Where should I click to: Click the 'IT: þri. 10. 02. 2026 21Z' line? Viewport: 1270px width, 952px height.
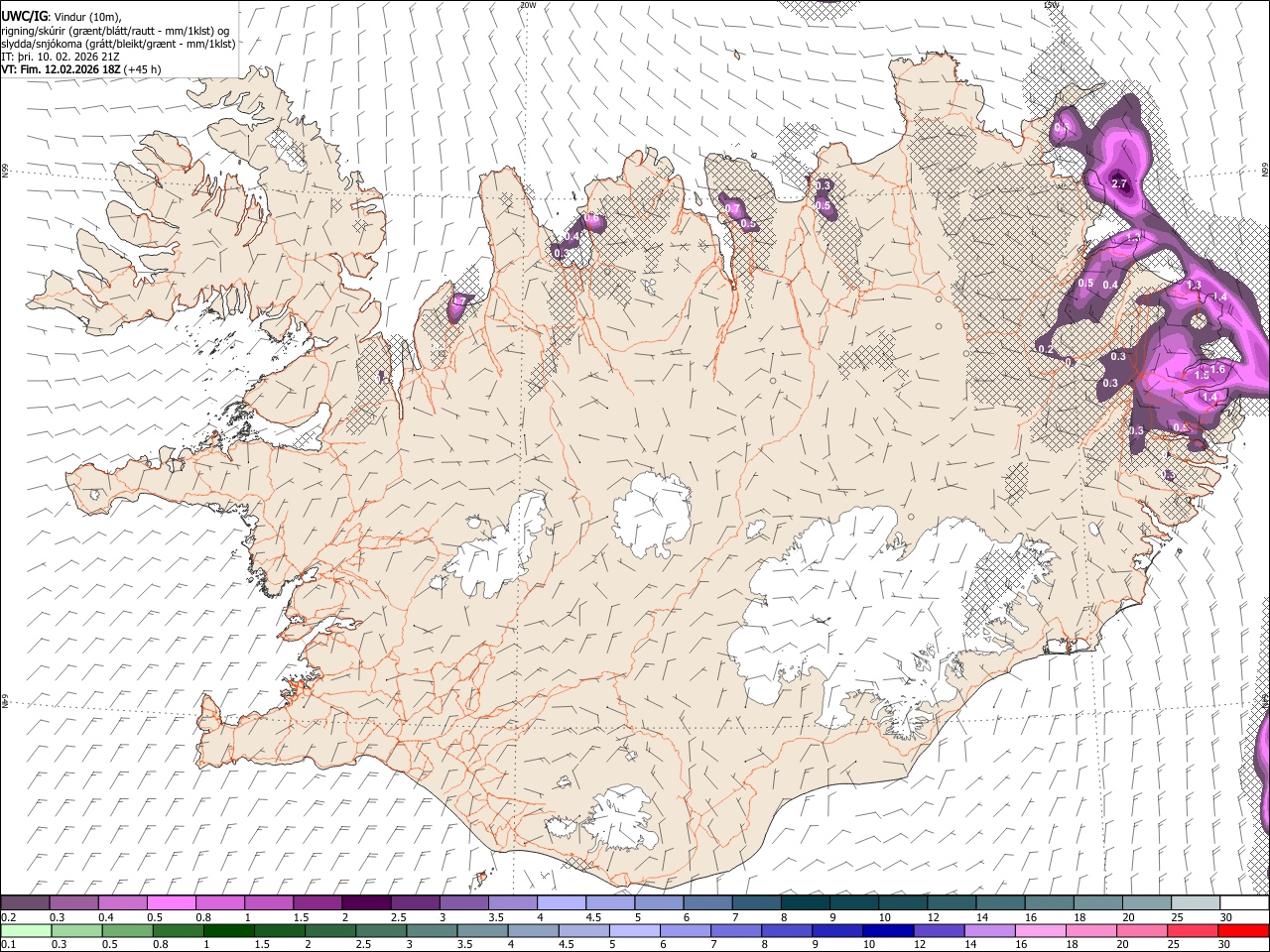[x=61, y=57]
